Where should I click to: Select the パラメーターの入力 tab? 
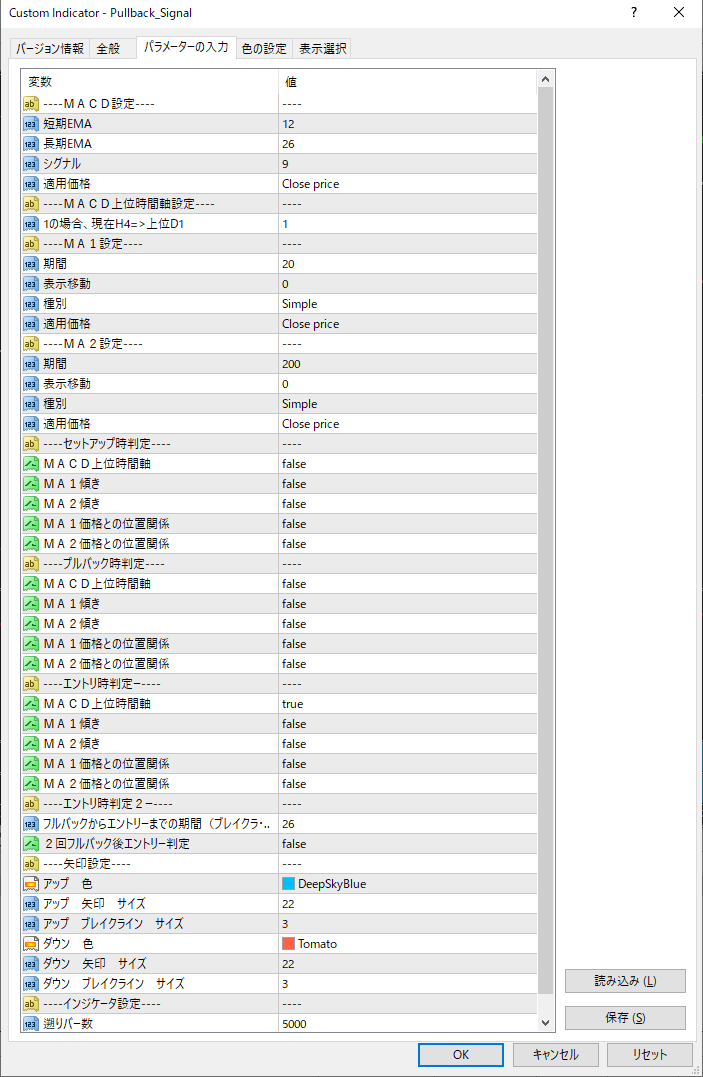[186, 47]
